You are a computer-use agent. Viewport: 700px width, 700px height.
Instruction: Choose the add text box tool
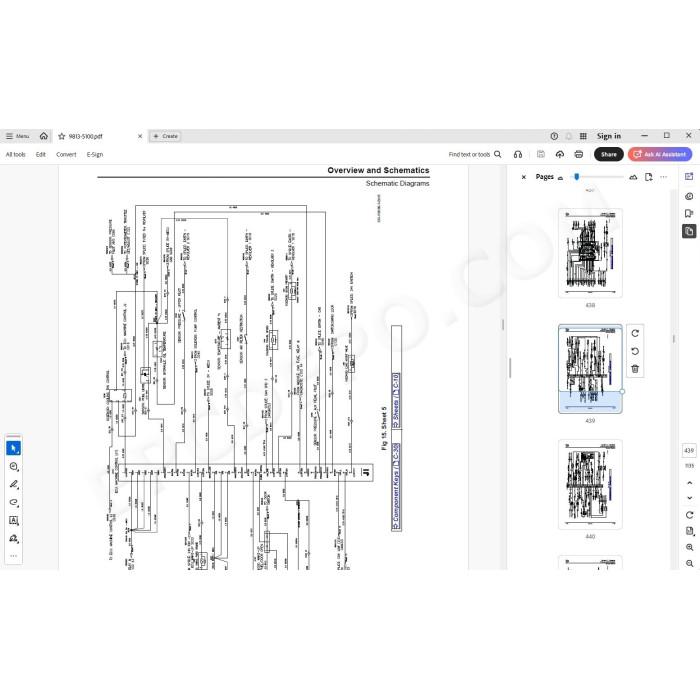13,521
